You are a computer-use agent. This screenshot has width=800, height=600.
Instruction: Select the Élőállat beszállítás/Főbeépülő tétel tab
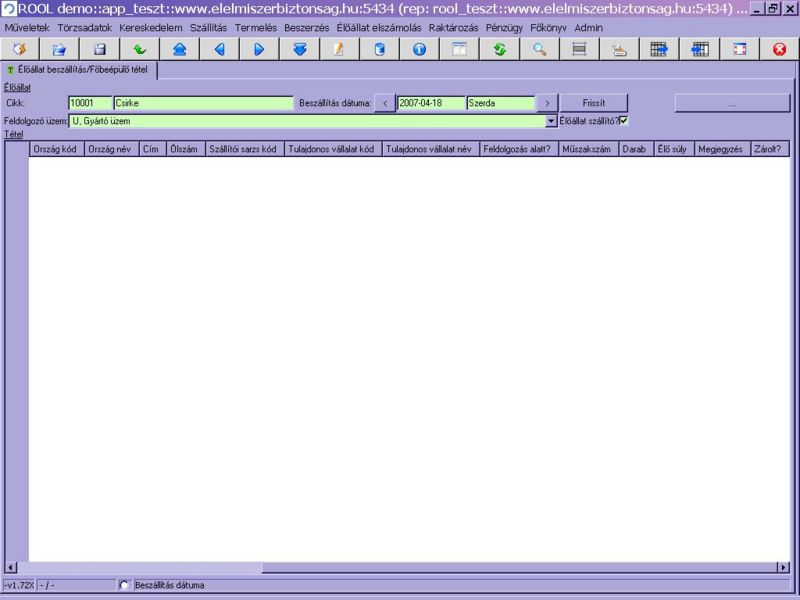coord(80,70)
